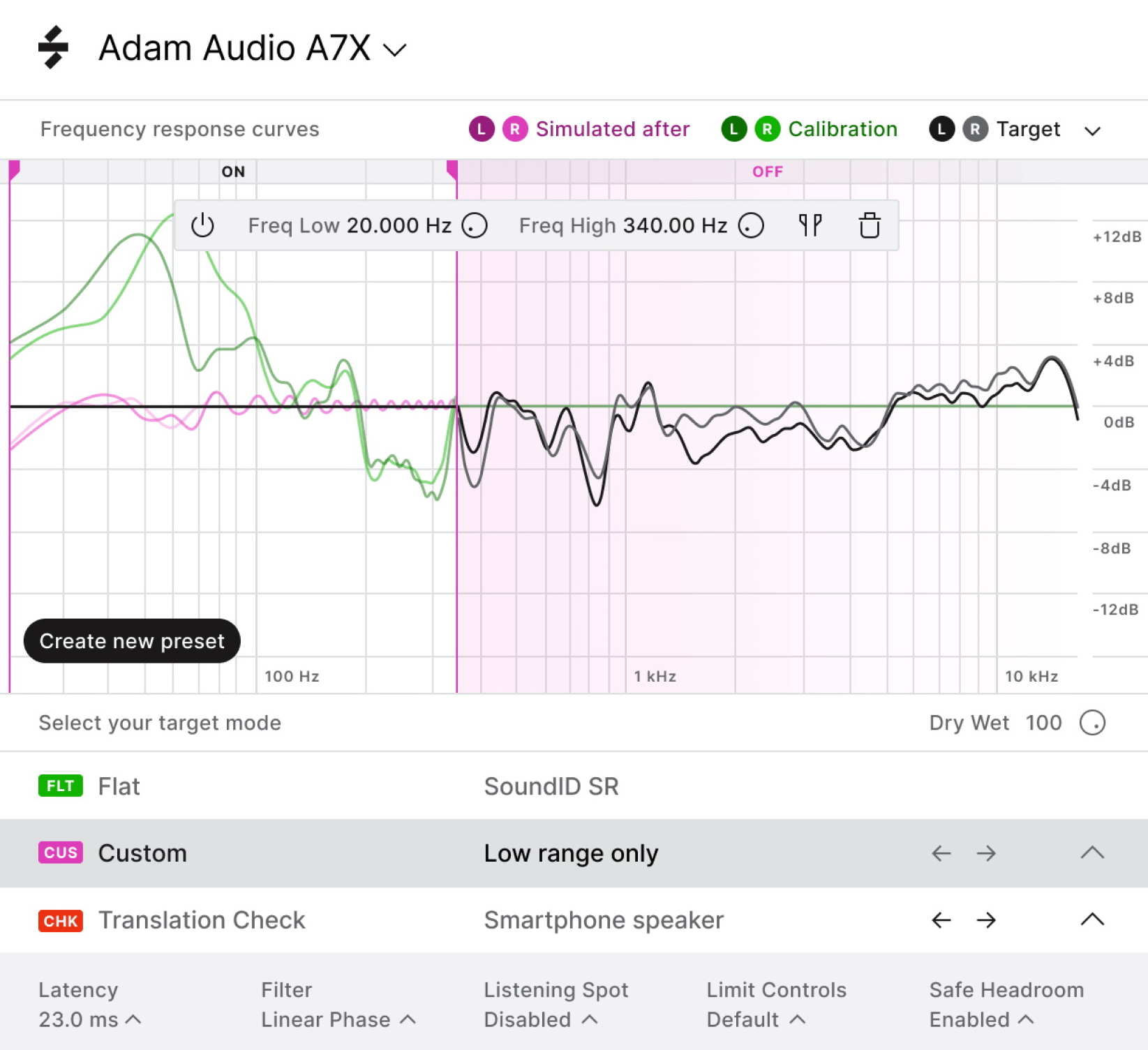
Task: Click the Dry Wet 100 value
Action: 1043,723
